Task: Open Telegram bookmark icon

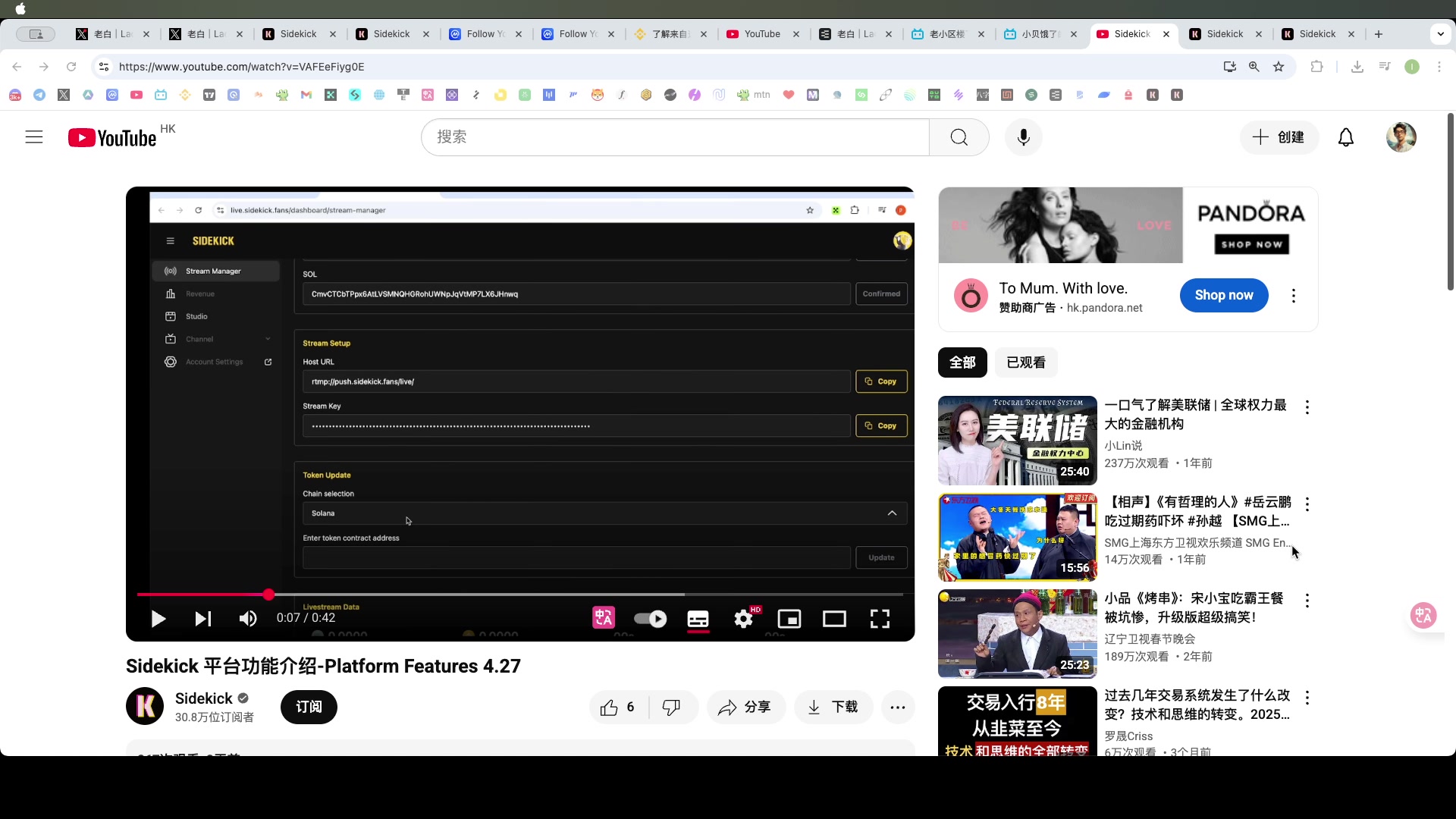Action: pyautogui.click(x=39, y=95)
